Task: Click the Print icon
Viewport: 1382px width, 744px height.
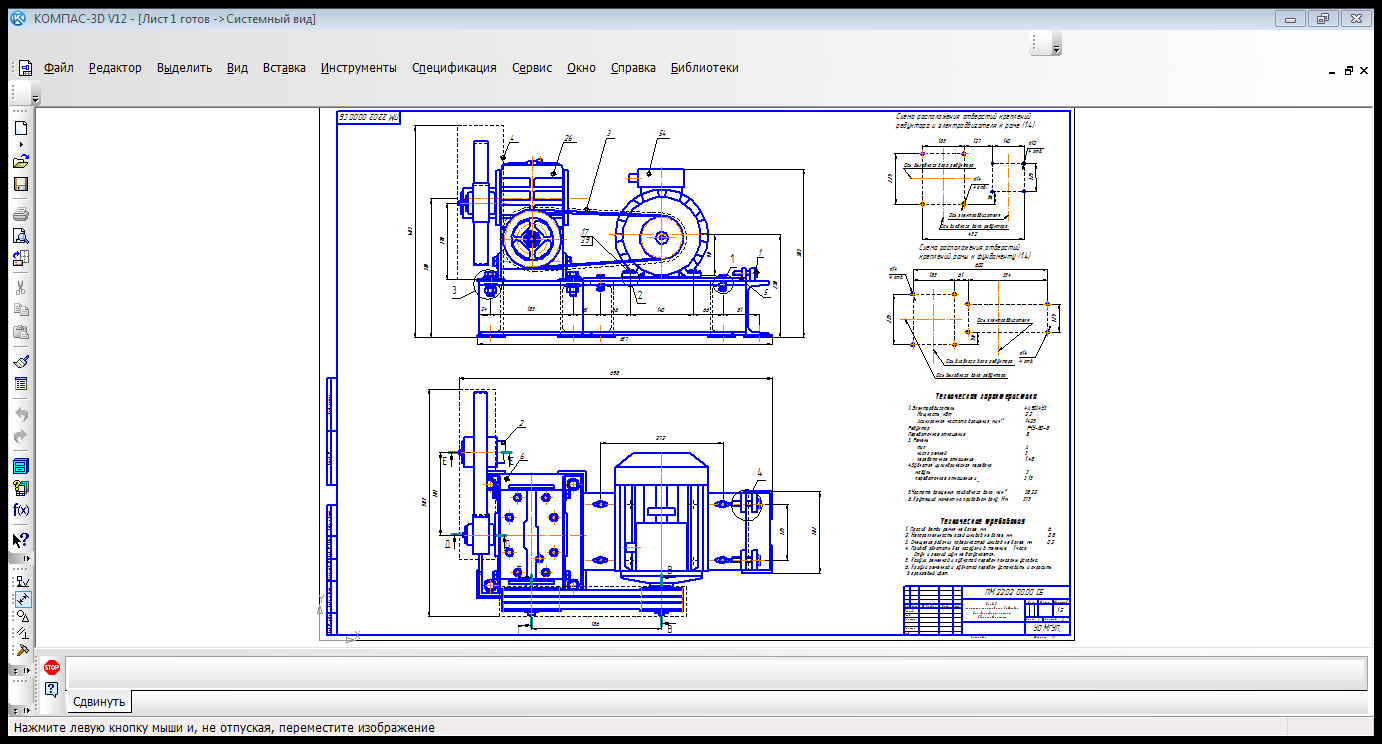Action: (21, 214)
